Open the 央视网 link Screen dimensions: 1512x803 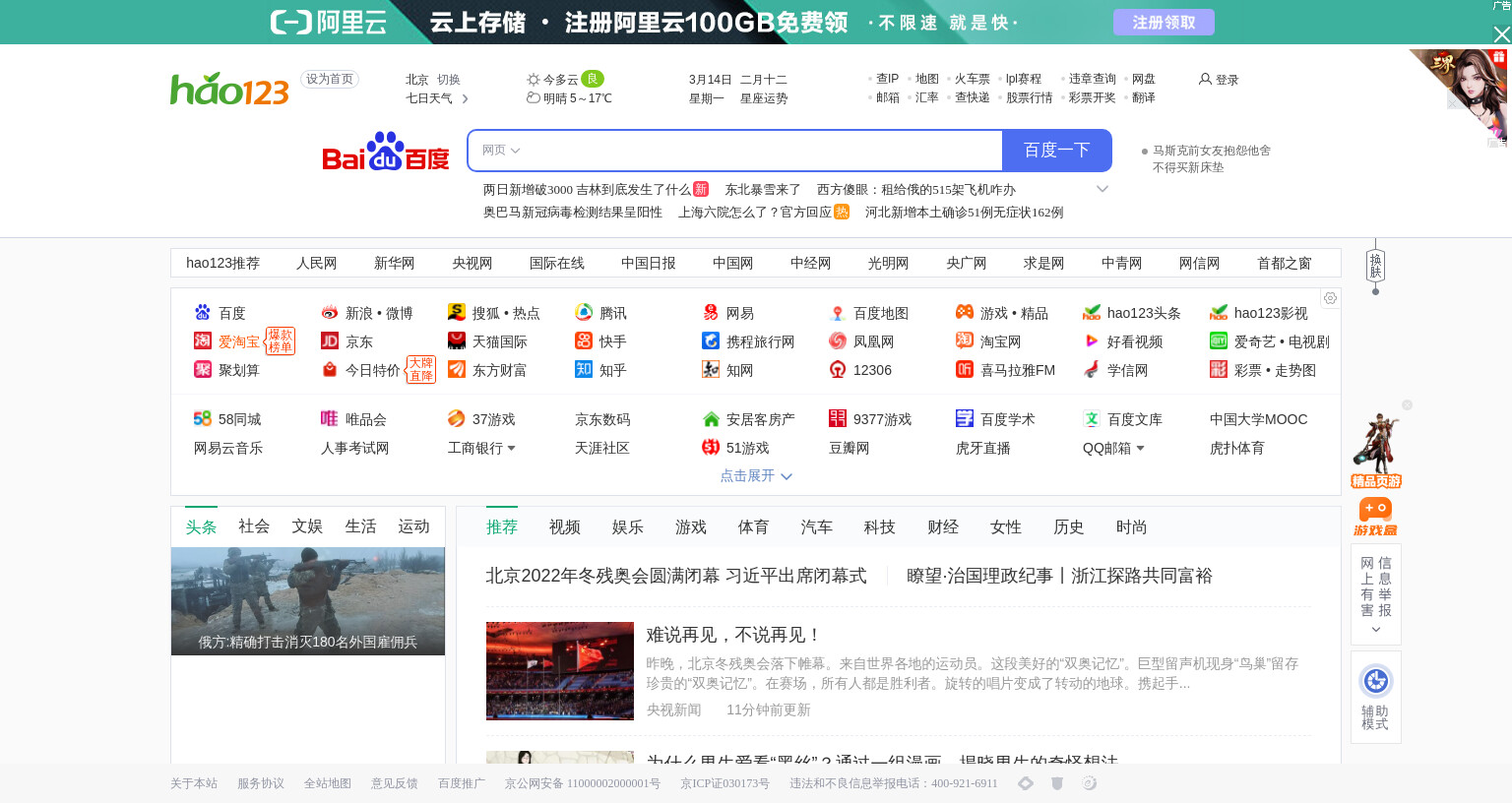click(472, 263)
